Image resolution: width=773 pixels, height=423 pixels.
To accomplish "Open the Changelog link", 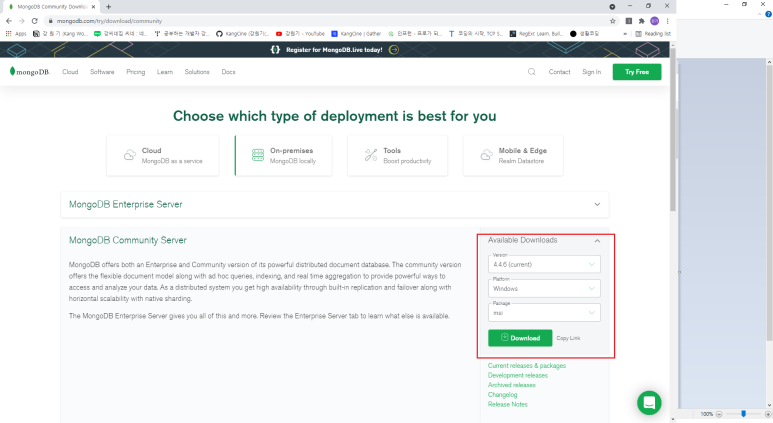I will click(x=502, y=394).
